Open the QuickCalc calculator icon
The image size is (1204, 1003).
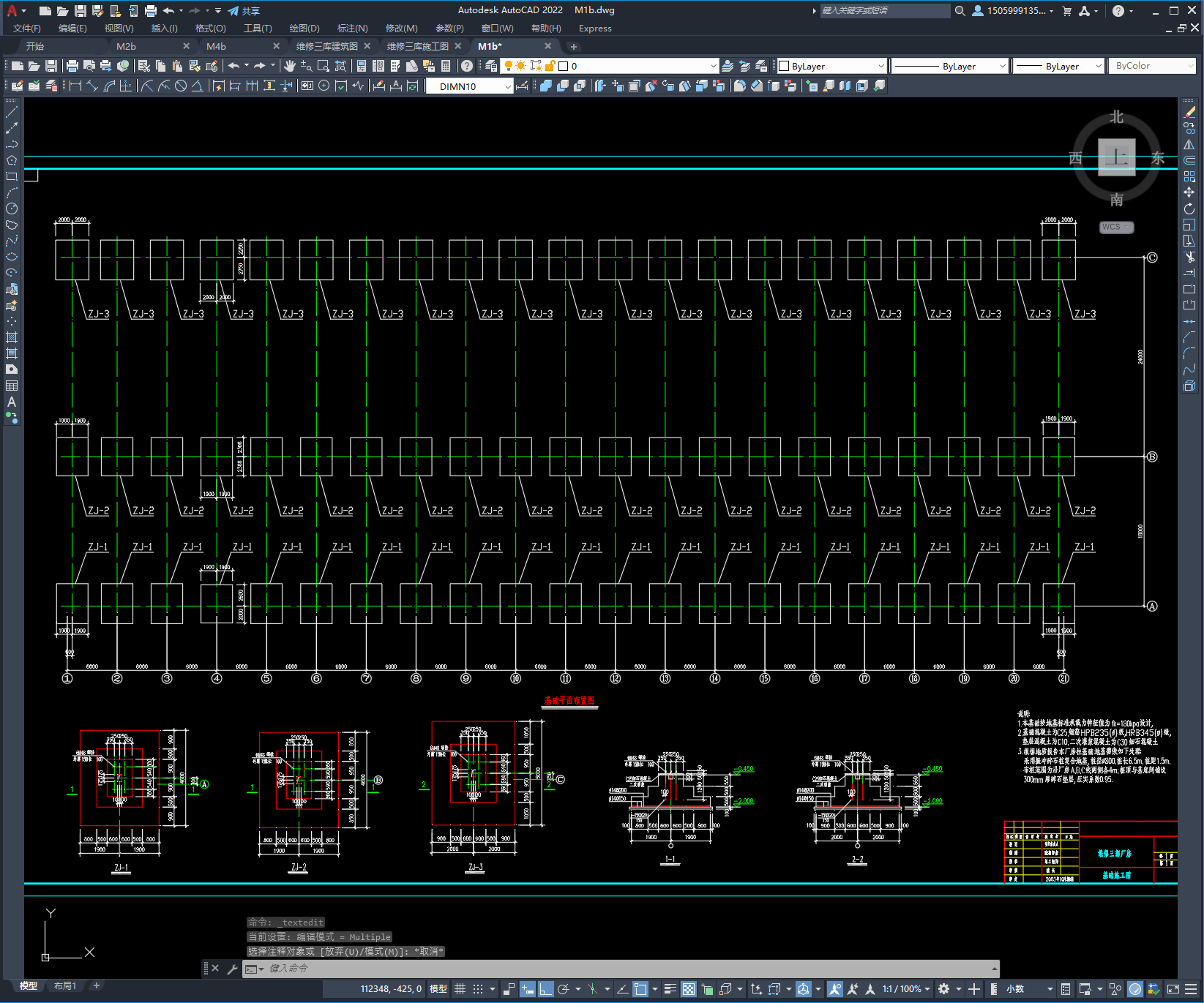click(446, 66)
